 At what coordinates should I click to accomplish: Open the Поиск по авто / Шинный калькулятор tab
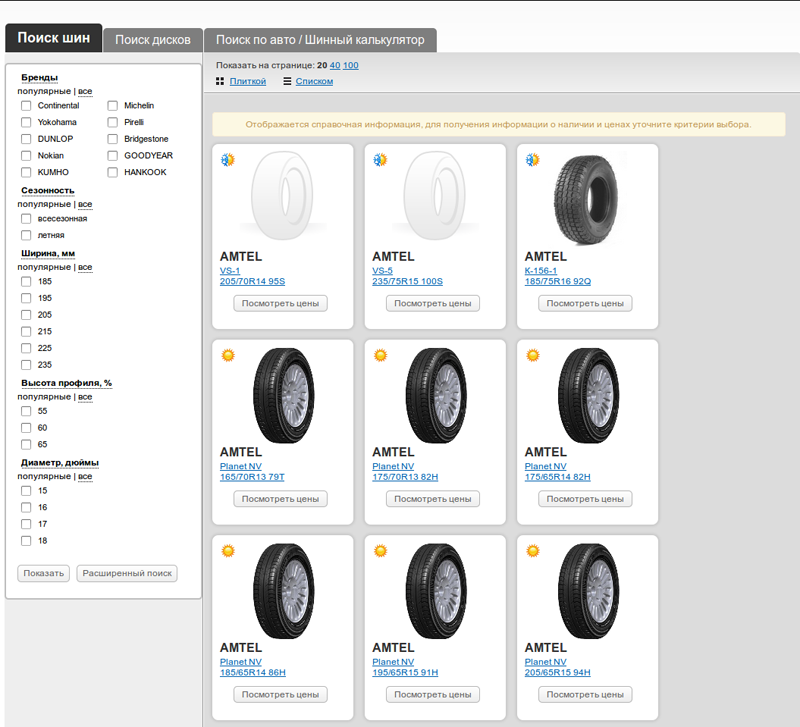(320, 40)
